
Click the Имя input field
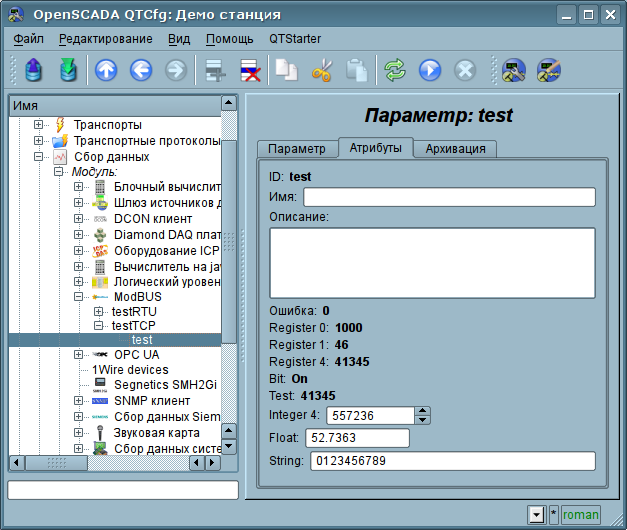(x=449, y=197)
